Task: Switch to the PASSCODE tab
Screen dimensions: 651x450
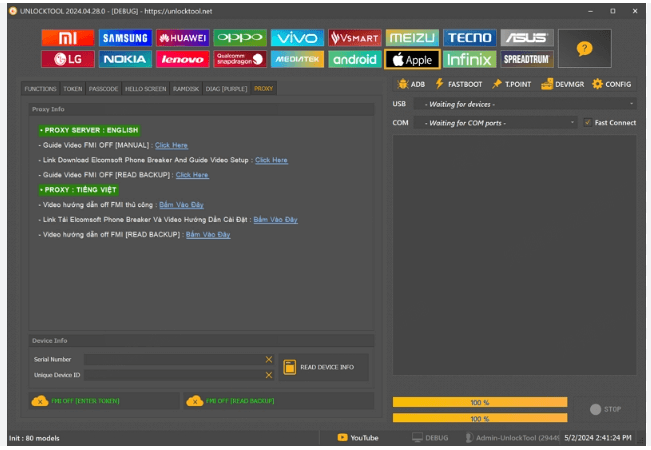Action: click(103, 89)
